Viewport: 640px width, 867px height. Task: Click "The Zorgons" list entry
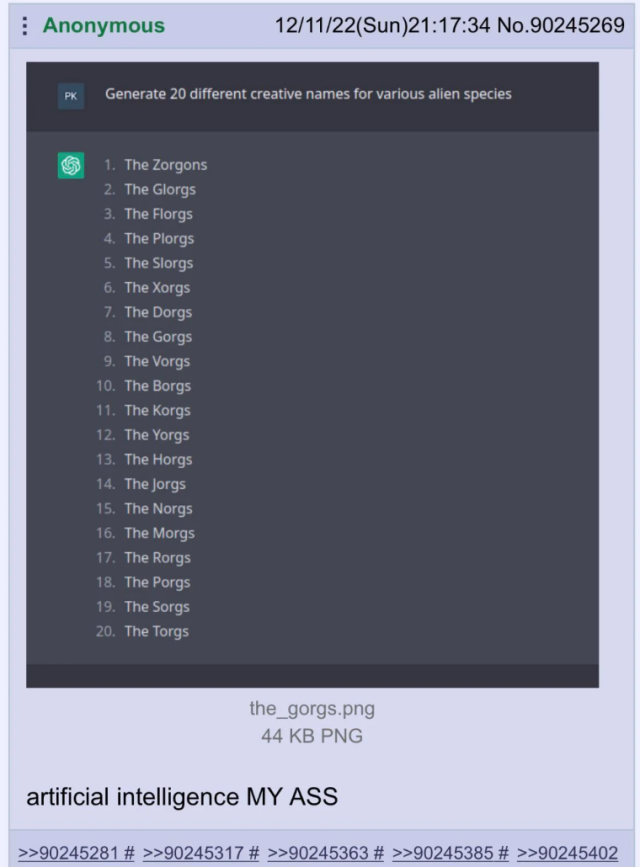pyautogui.click(x=165, y=165)
